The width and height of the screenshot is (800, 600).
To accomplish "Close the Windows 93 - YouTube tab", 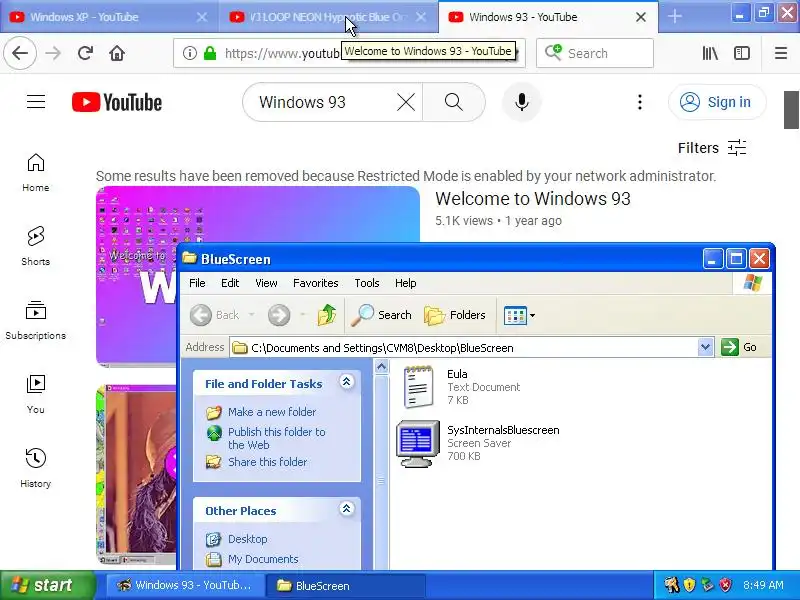I will [x=641, y=17].
